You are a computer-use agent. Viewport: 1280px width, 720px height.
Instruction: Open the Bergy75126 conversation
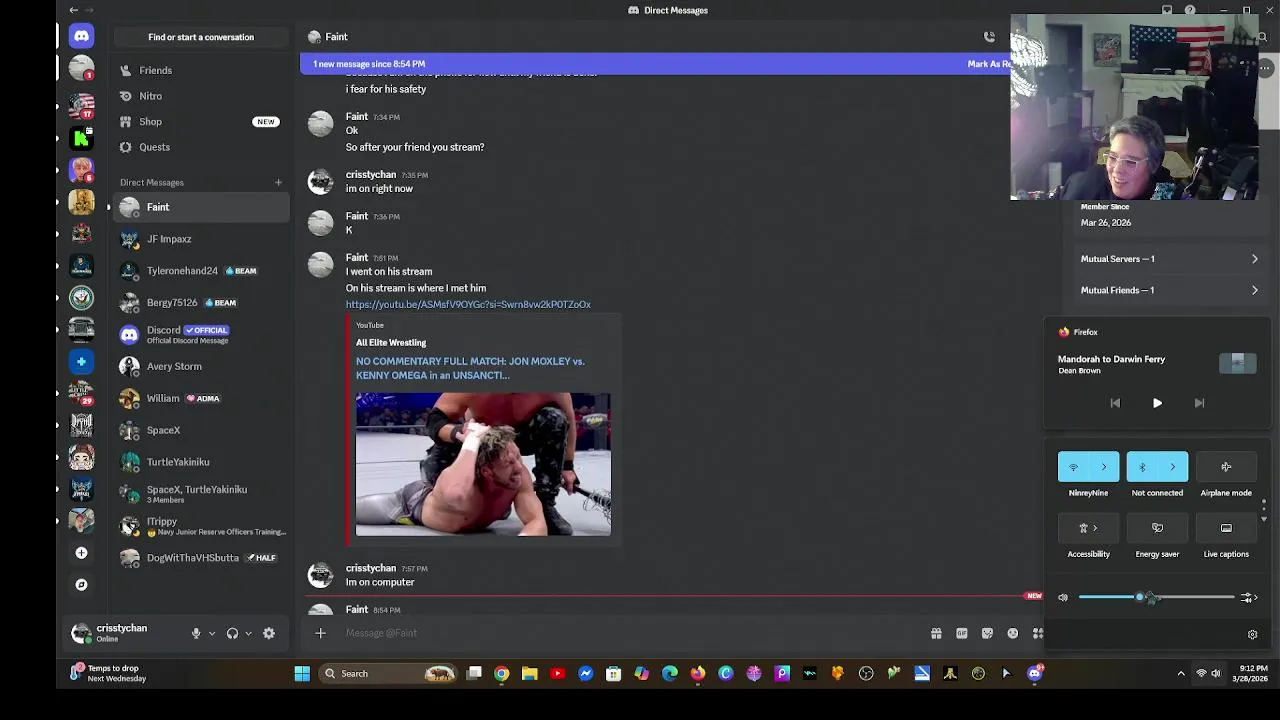point(200,303)
